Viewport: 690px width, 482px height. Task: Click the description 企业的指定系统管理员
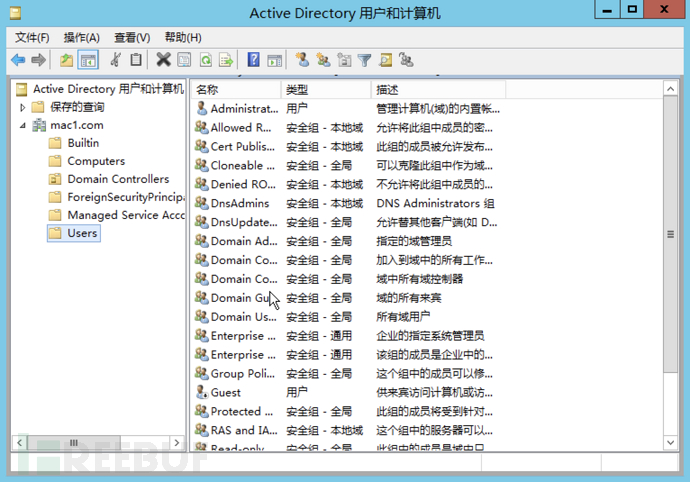[430, 336]
